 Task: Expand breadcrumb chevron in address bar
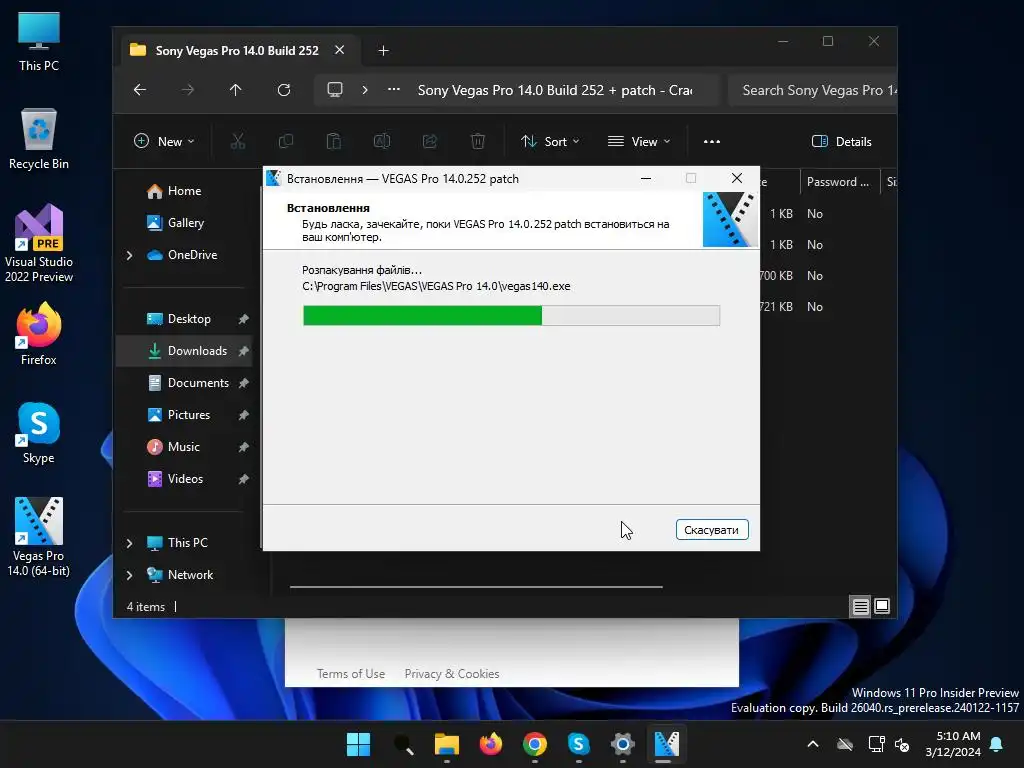[365, 89]
